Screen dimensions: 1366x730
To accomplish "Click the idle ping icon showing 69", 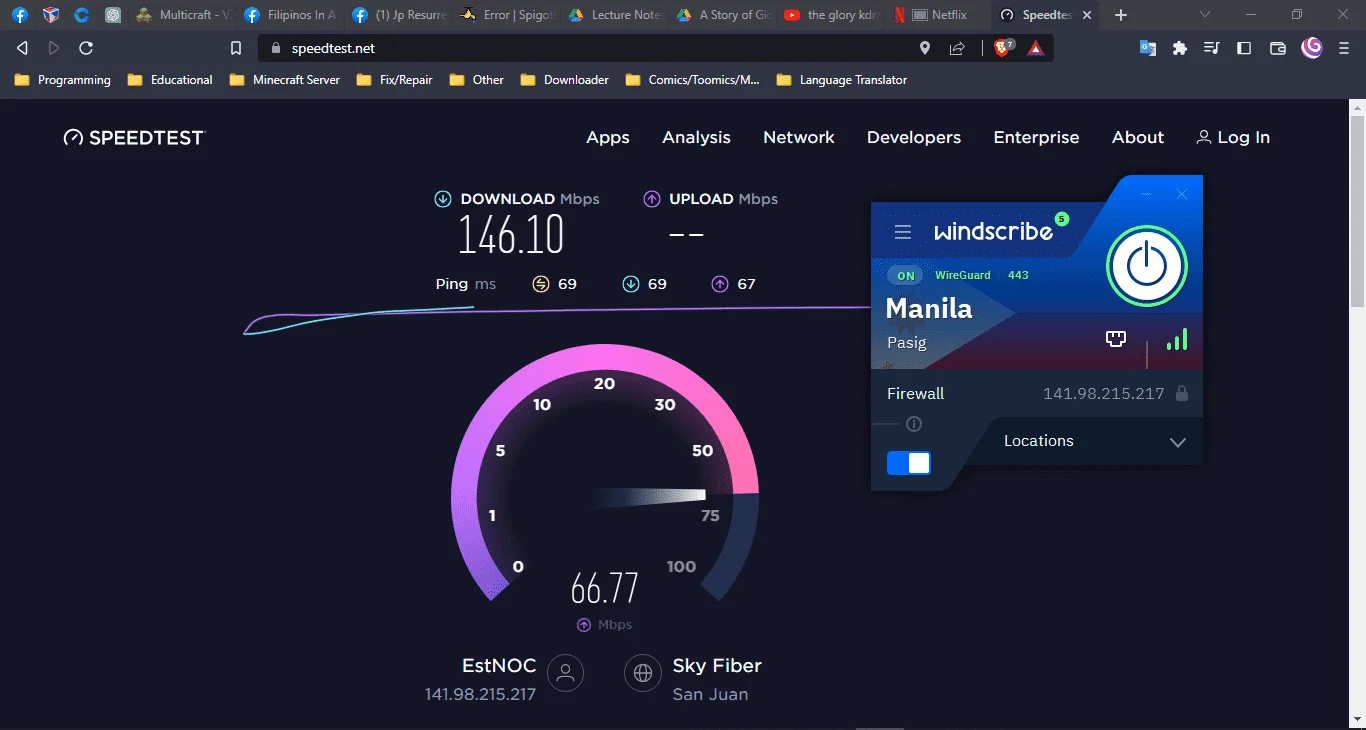I will (541, 284).
